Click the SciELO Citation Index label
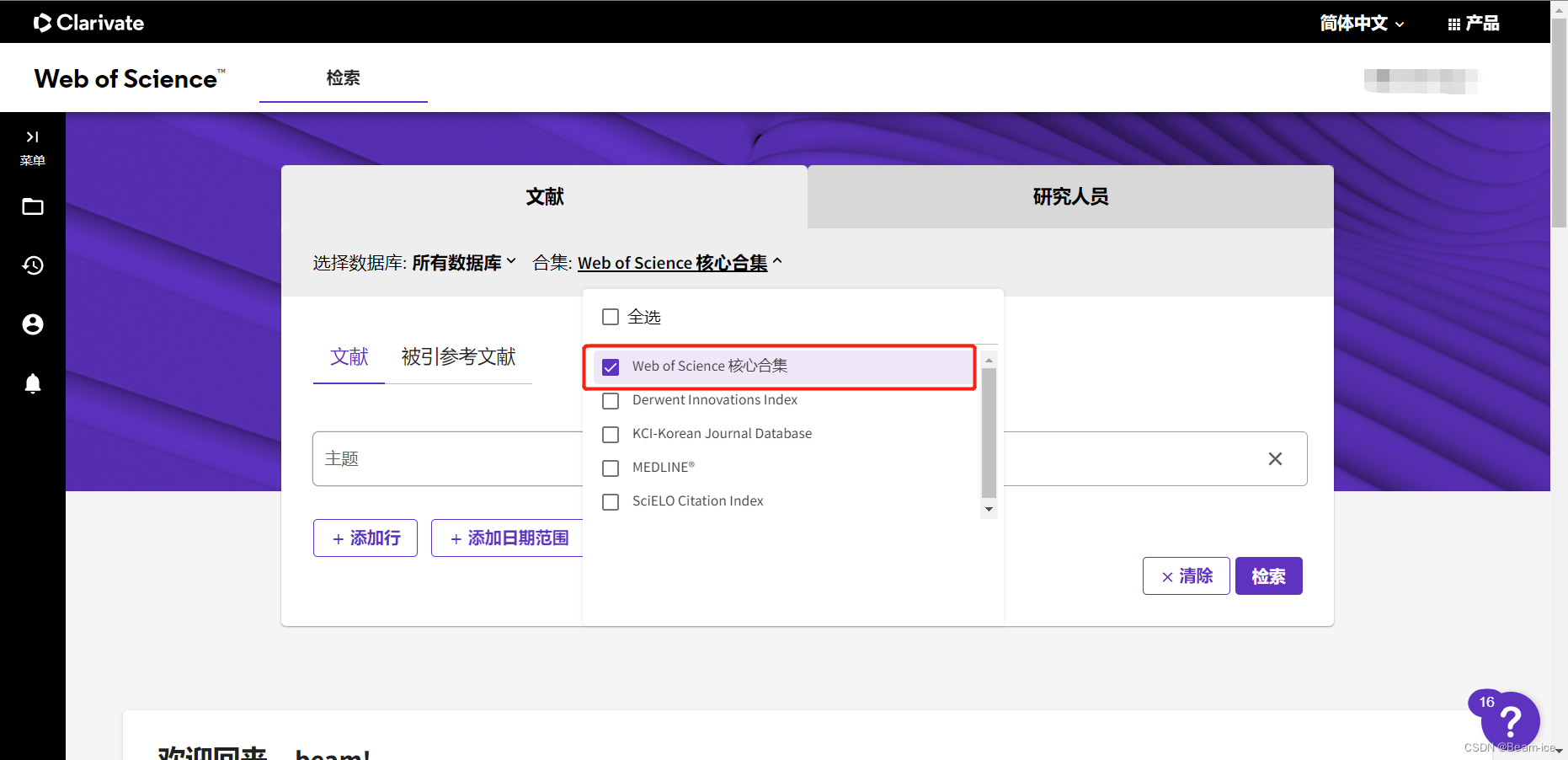The image size is (1568, 760). [x=697, y=501]
